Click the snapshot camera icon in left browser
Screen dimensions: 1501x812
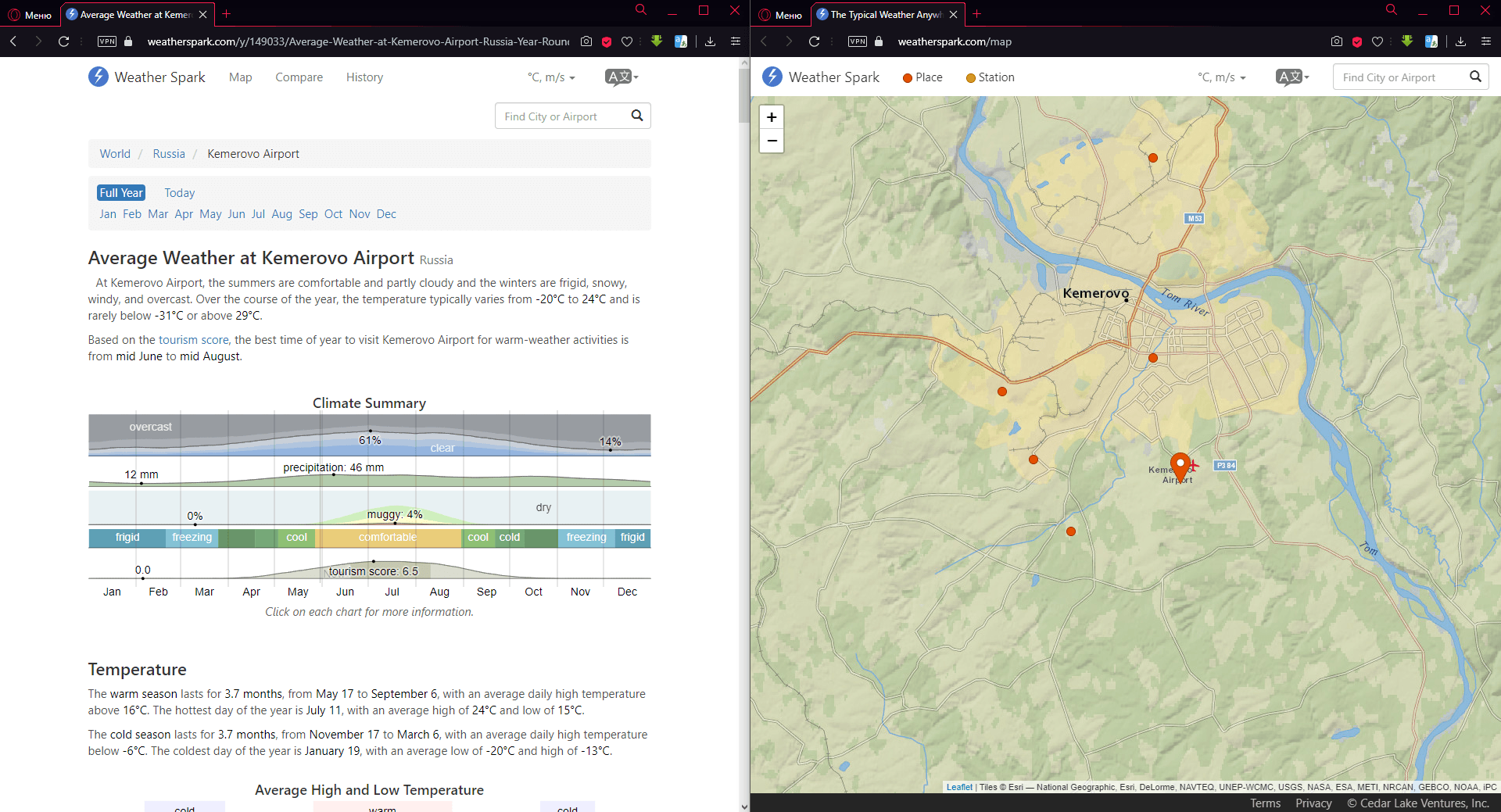(586, 41)
